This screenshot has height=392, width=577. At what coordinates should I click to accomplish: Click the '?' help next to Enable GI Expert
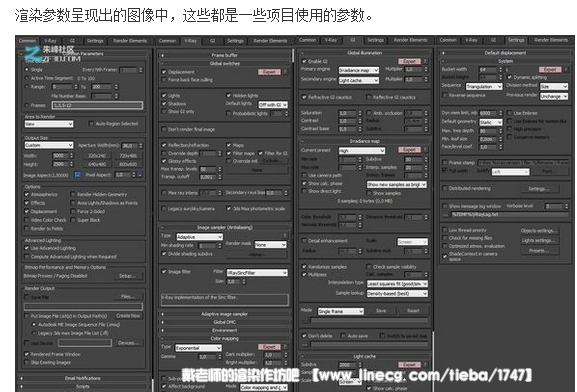point(426,61)
